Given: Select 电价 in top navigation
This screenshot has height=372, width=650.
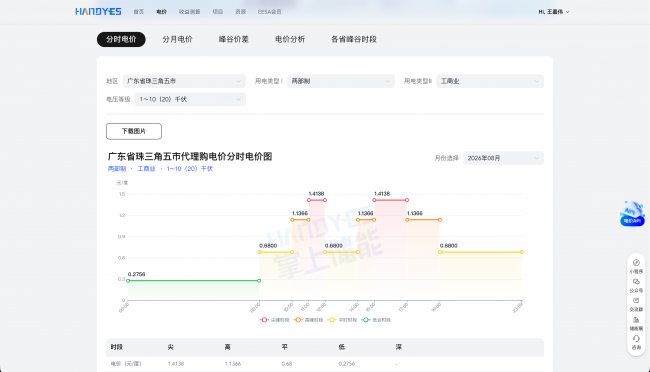Looking at the screenshot, I should 161,12.
